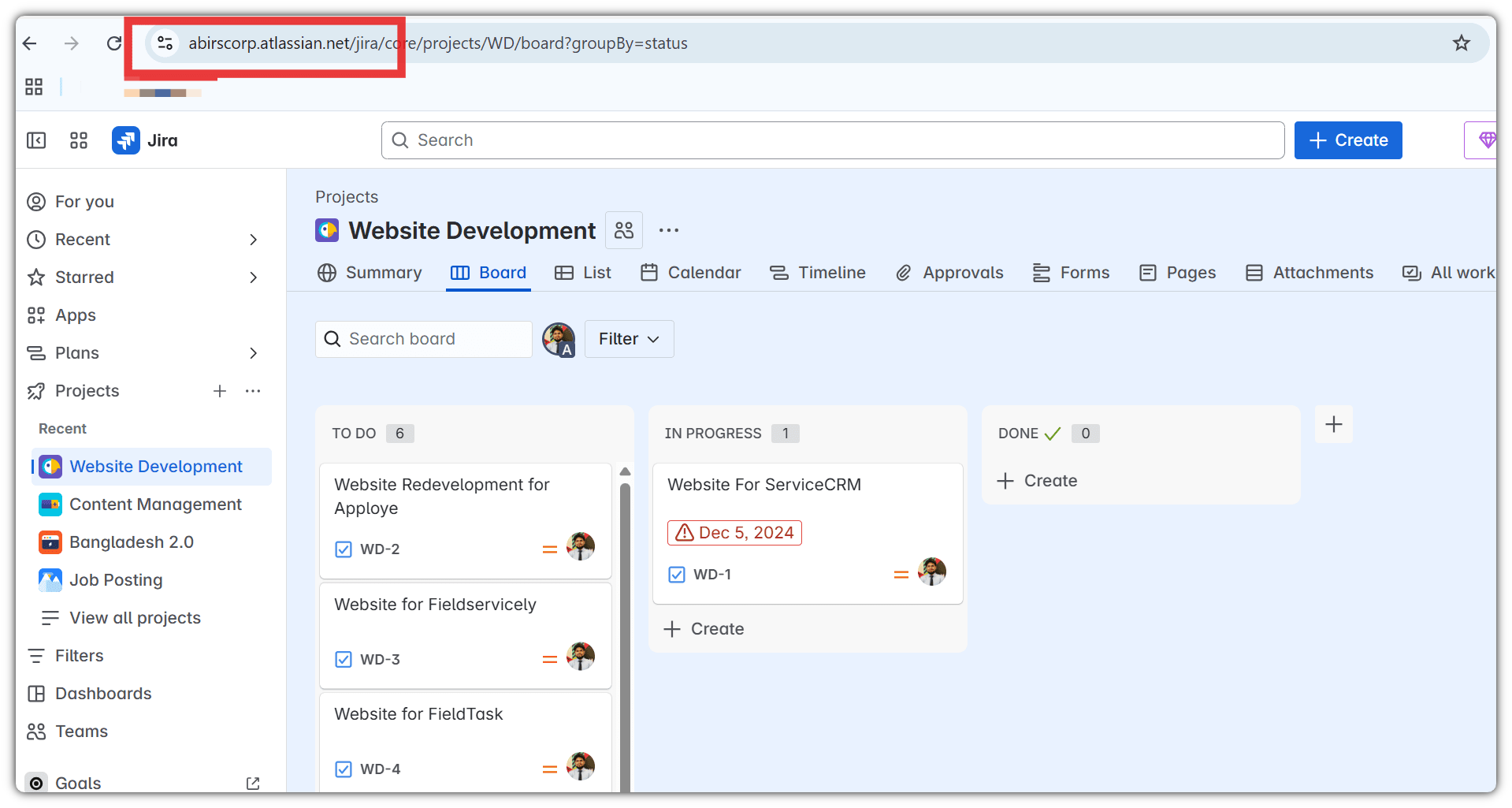Click the Projects breadcrumb link

pyautogui.click(x=347, y=197)
